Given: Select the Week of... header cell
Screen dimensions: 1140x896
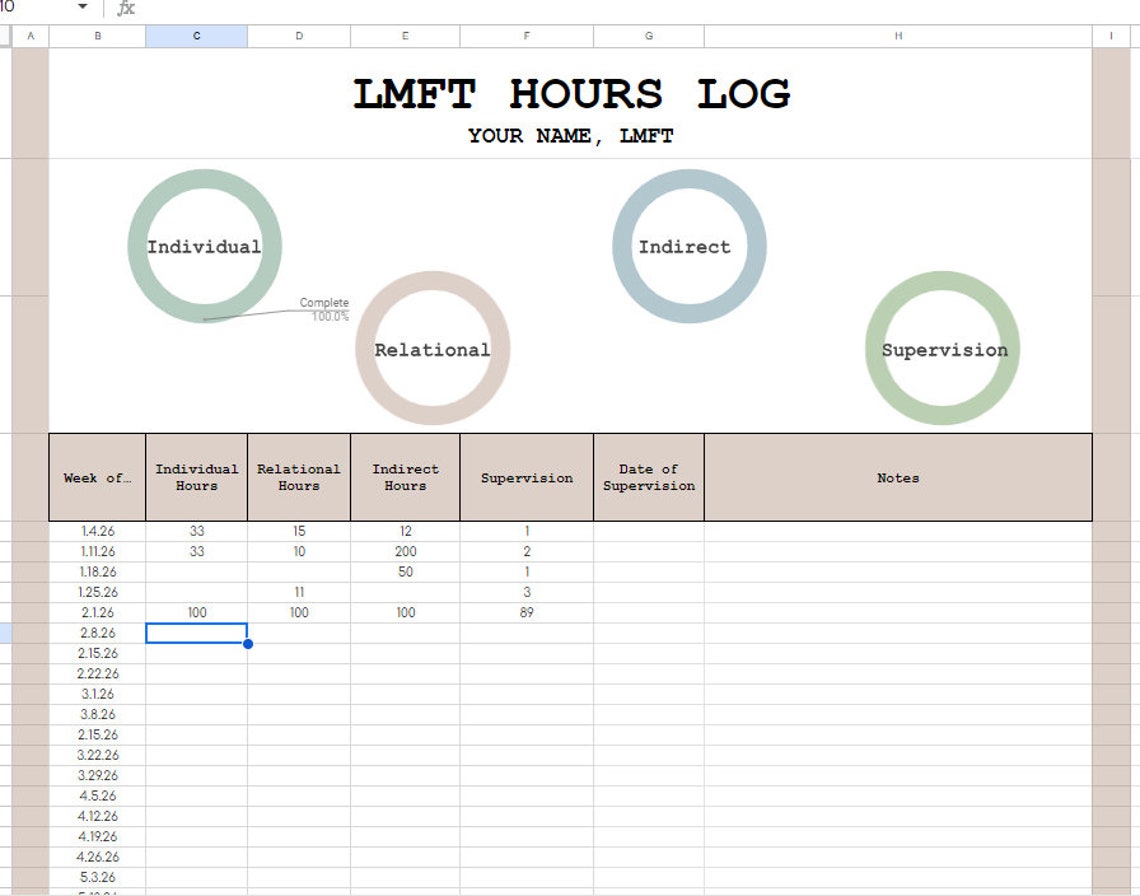Looking at the screenshot, I should 96,478.
